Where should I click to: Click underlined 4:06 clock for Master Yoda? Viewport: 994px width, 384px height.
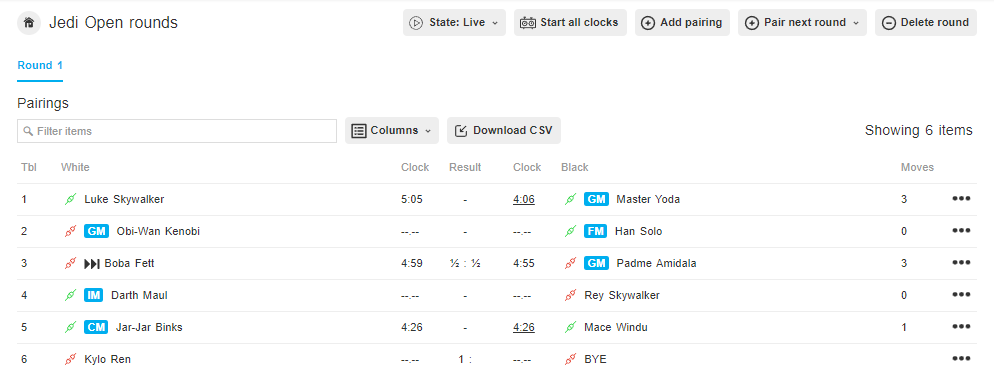[x=524, y=200]
